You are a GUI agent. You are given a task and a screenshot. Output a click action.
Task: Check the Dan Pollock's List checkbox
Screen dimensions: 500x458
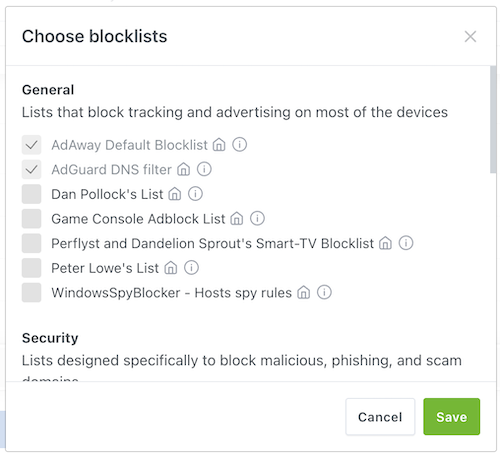[x=31, y=194]
